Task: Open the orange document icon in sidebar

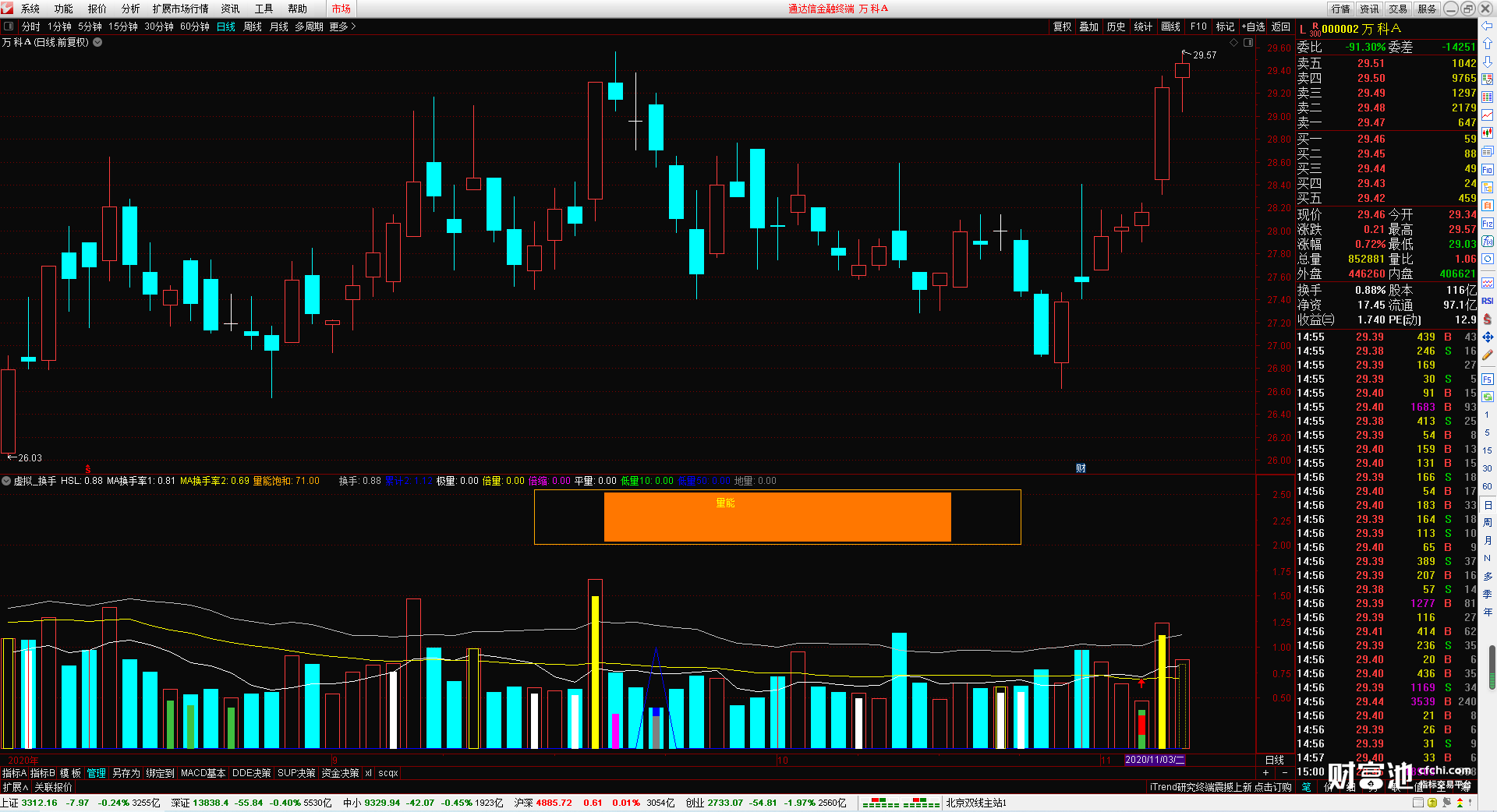Action: (x=1487, y=206)
